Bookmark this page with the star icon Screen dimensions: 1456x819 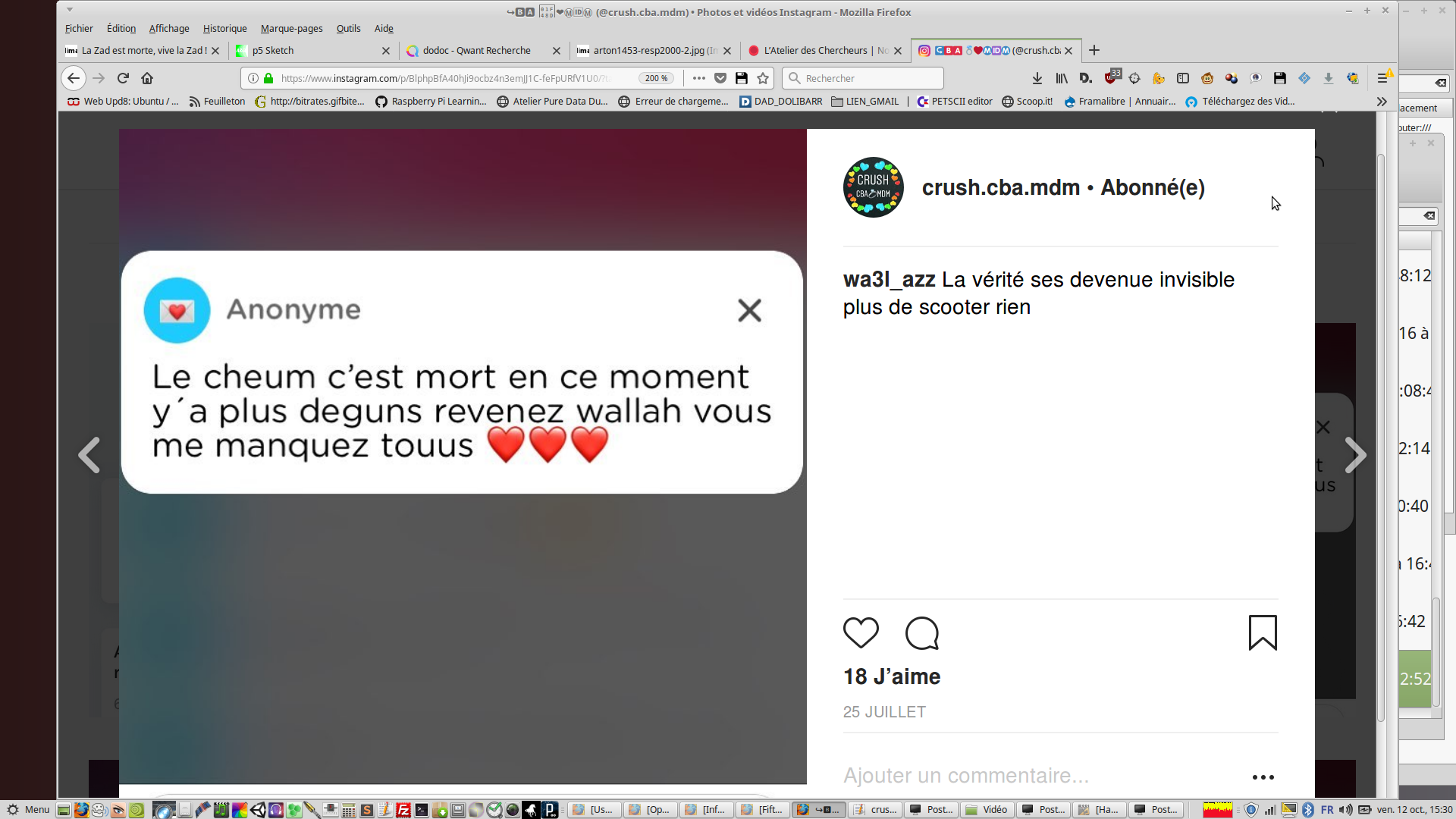[763, 78]
